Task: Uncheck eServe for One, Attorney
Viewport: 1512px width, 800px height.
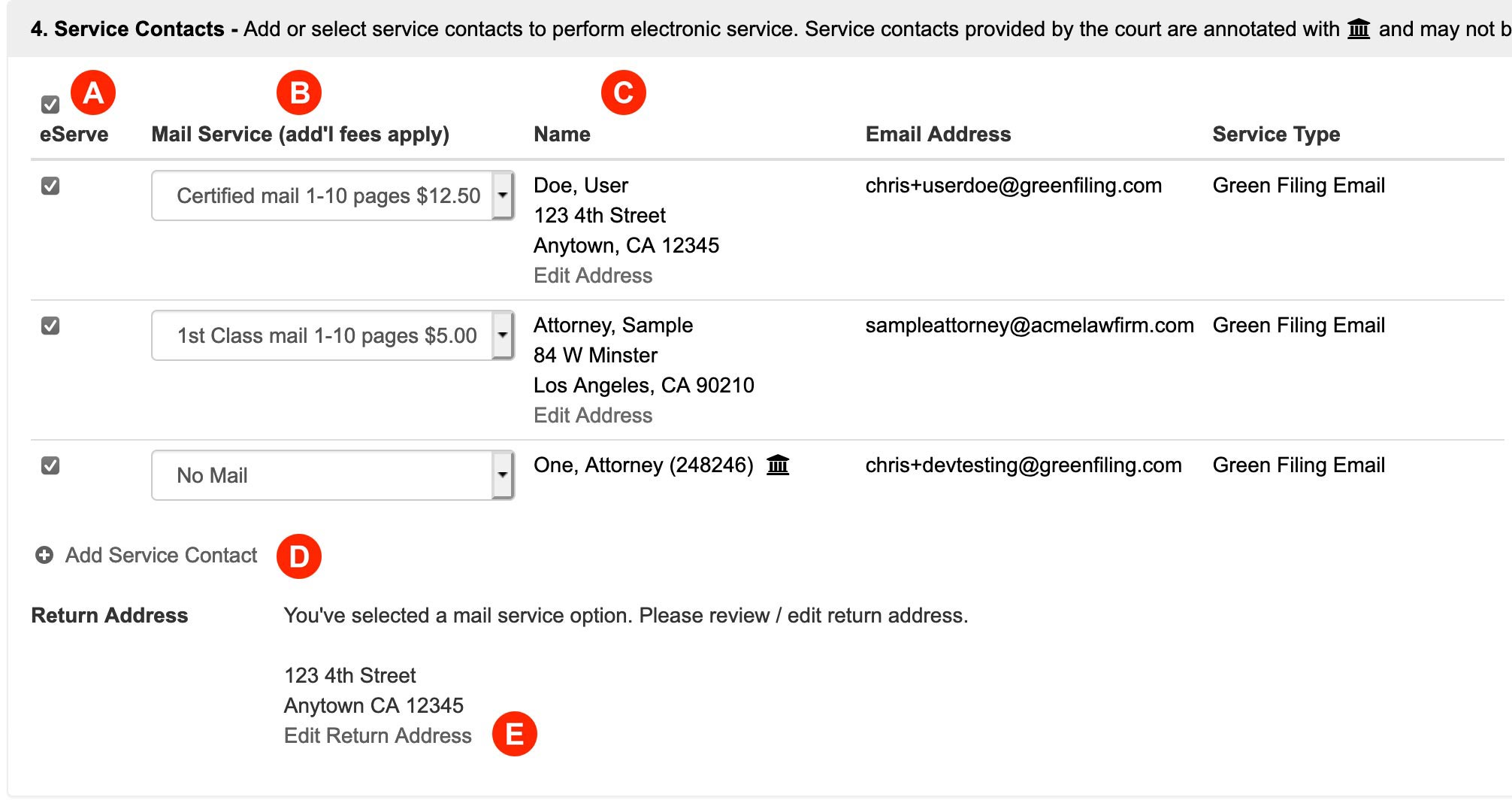Action: coord(50,465)
